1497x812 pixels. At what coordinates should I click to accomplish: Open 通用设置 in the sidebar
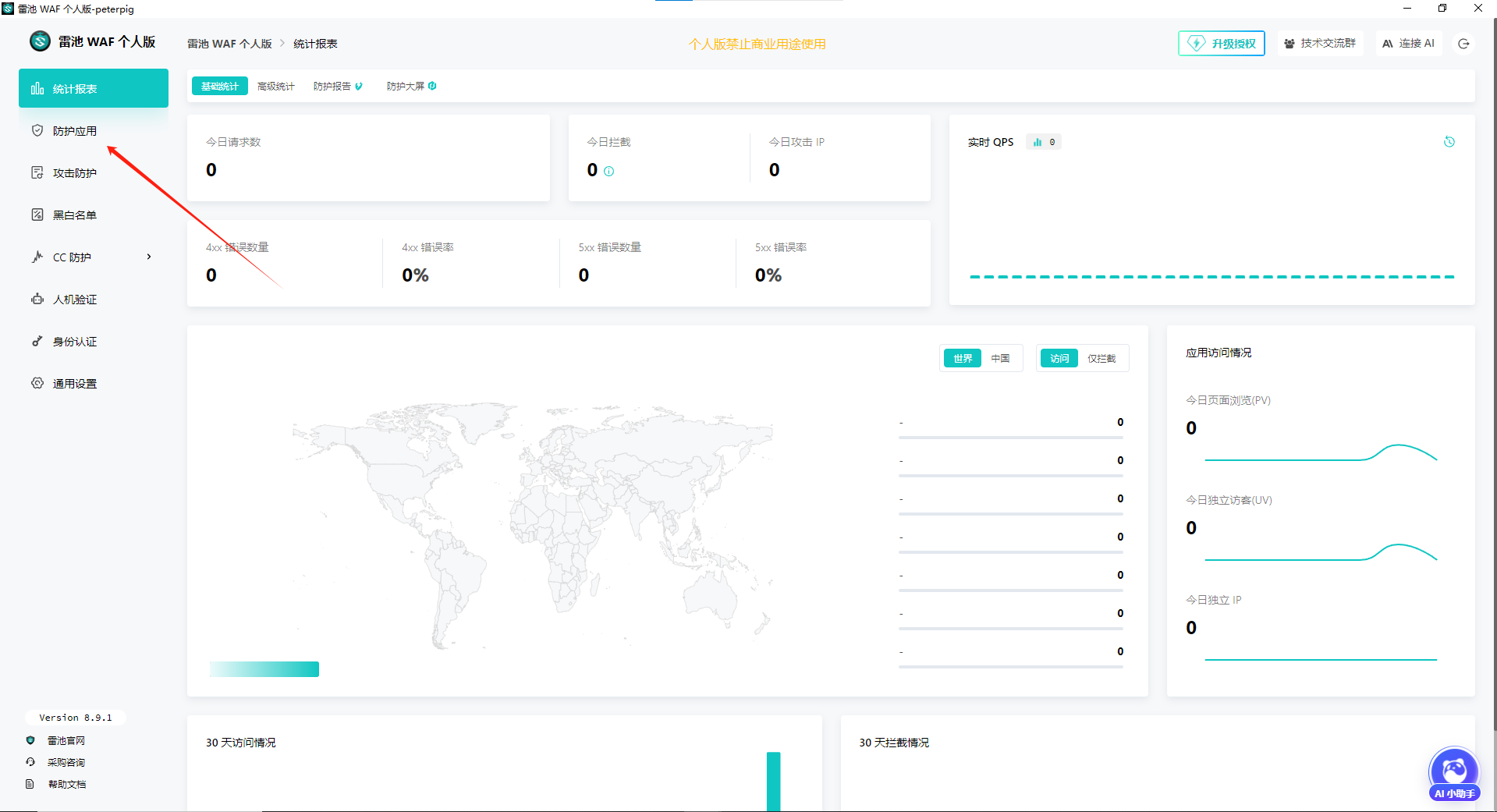[x=94, y=383]
